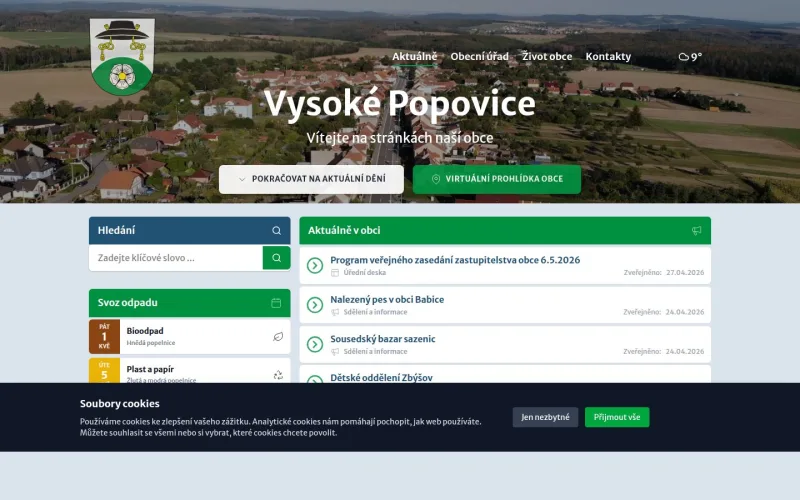Click Jen nezbytné cookies button
The width and height of the screenshot is (800, 500).
pos(545,417)
